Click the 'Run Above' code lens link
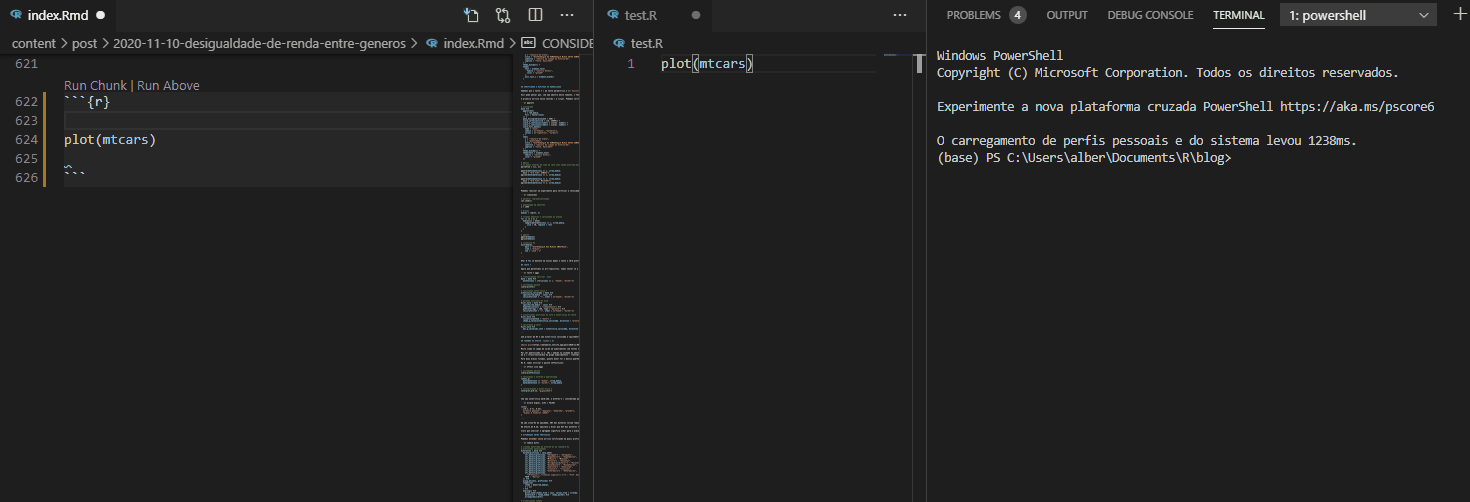 coord(168,86)
